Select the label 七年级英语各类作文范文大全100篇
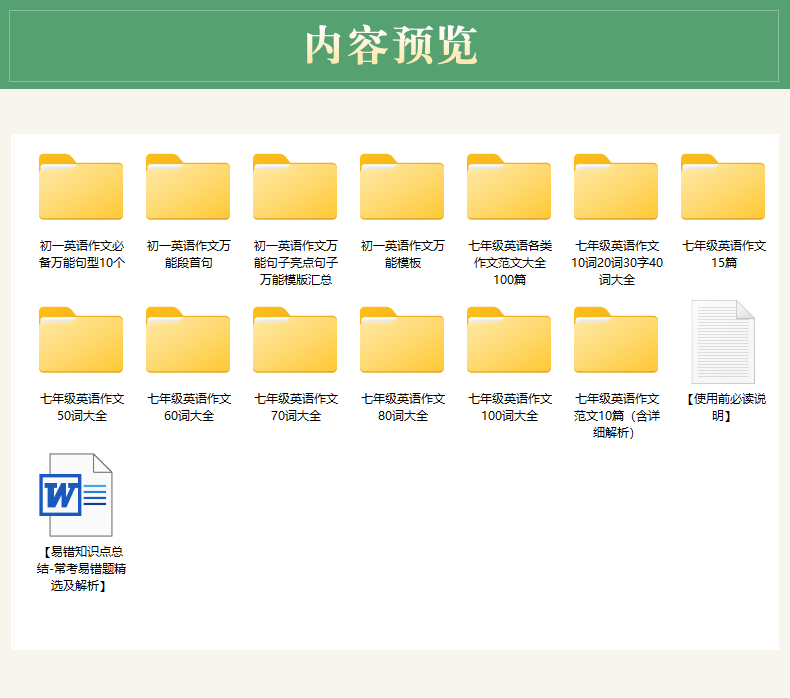 pyautogui.click(x=510, y=263)
